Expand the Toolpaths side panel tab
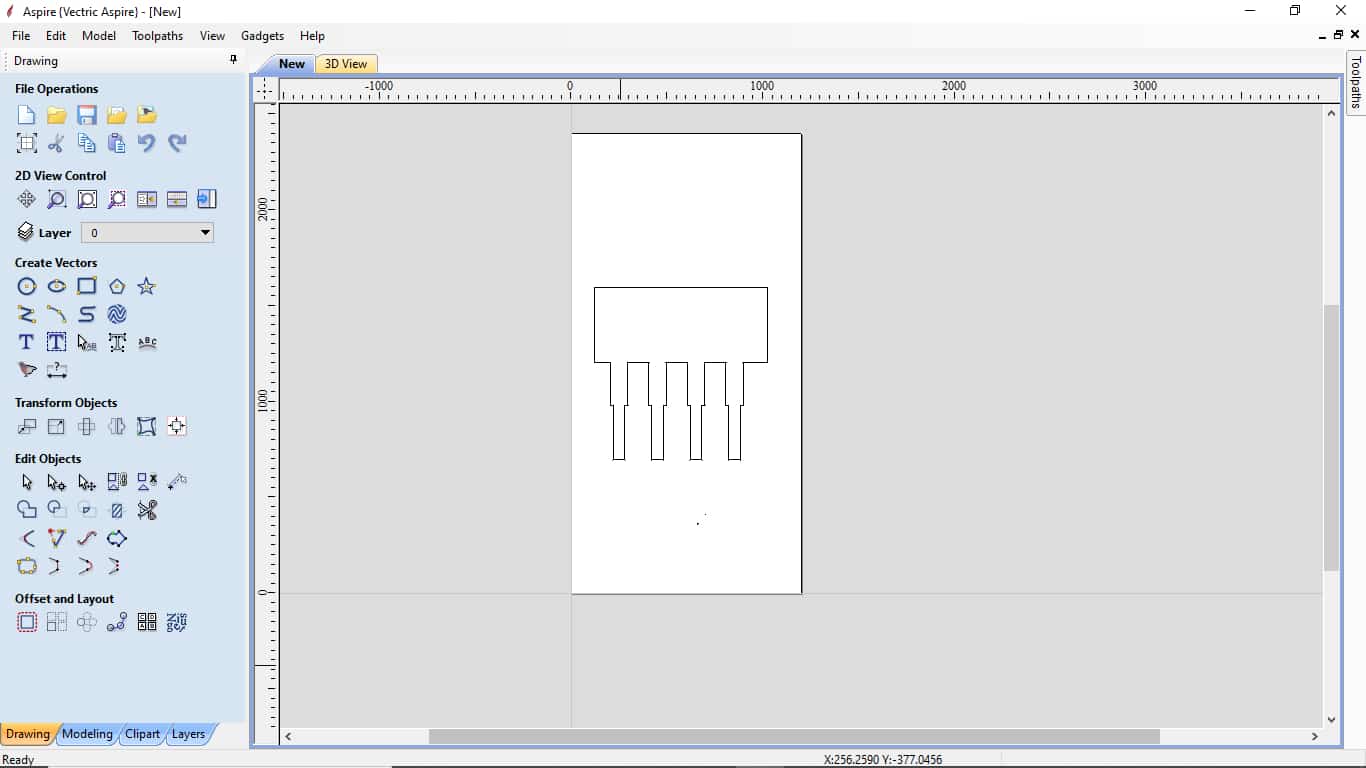The height and width of the screenshot is (768, 1366). pos(1356,82)
